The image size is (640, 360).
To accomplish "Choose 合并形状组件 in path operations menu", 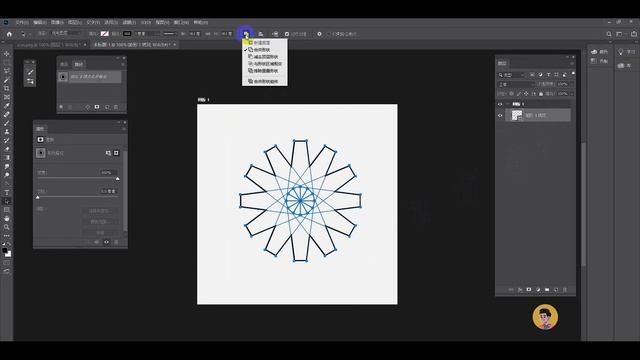I will point(266,81).
